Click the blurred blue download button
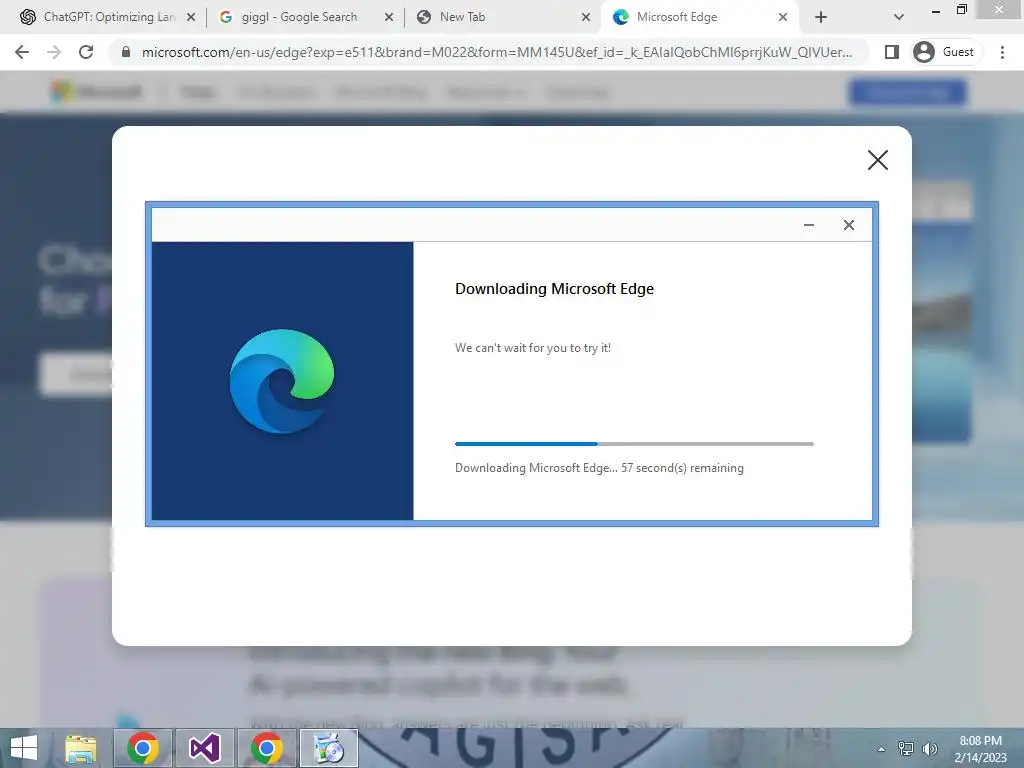 point(907,92)
